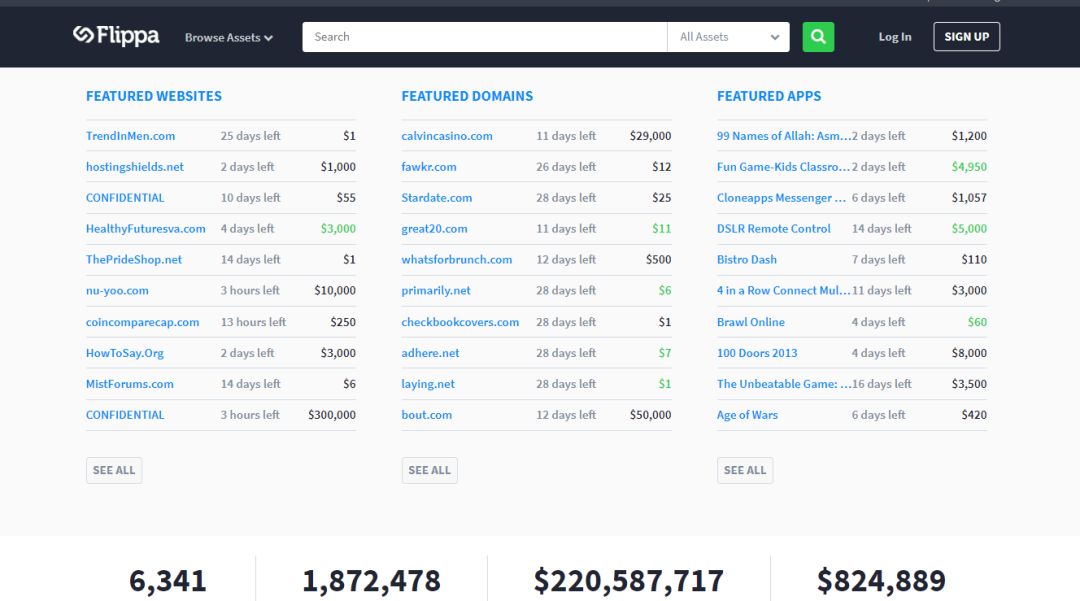The height and width of the screenshot is (601, 1080).
Task: Open the whatsforbrunch.com domain listing
Action: pyautogui.click(x=457, y=260)
